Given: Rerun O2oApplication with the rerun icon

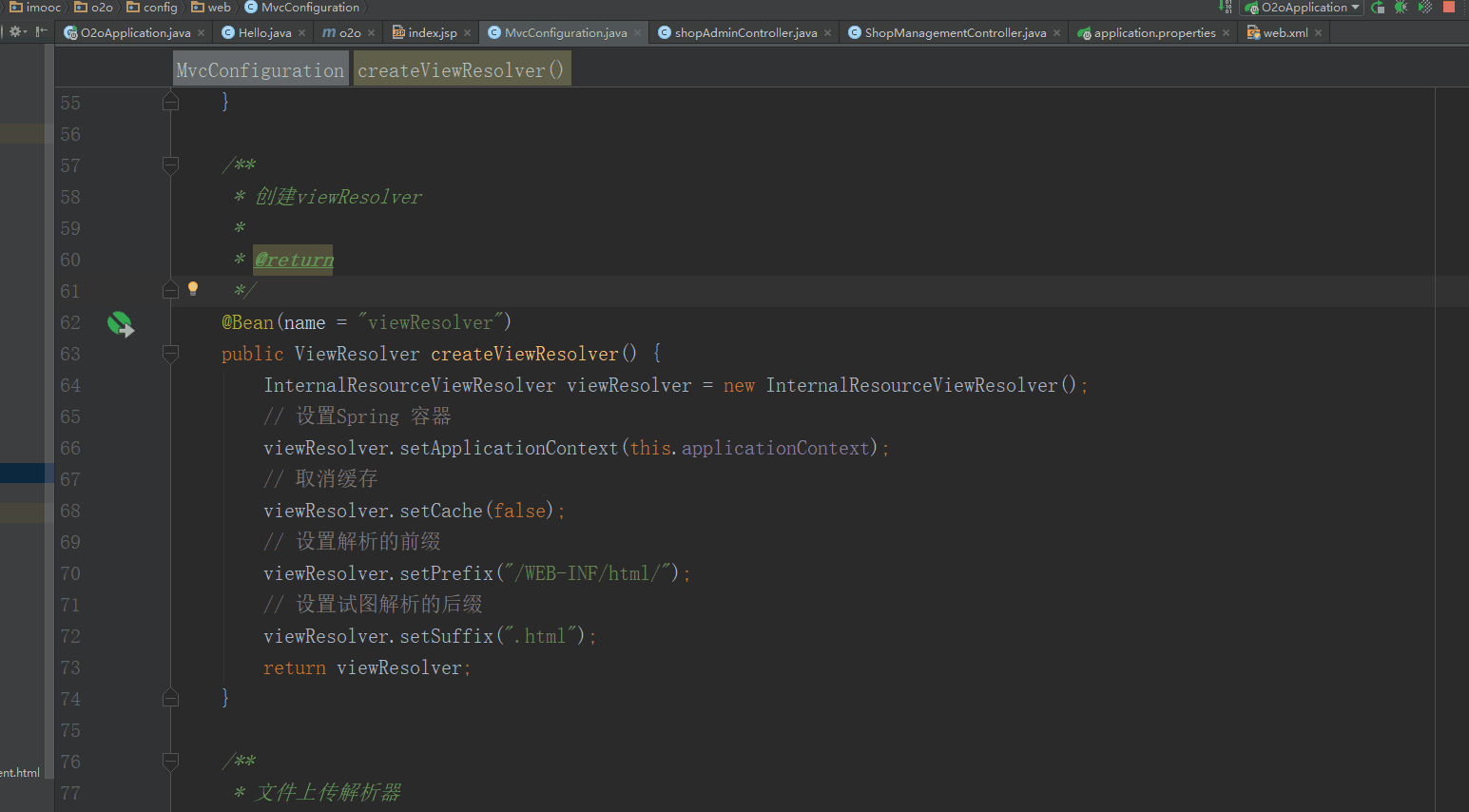Looking at the screenshot, I should tap(1378, 7).
